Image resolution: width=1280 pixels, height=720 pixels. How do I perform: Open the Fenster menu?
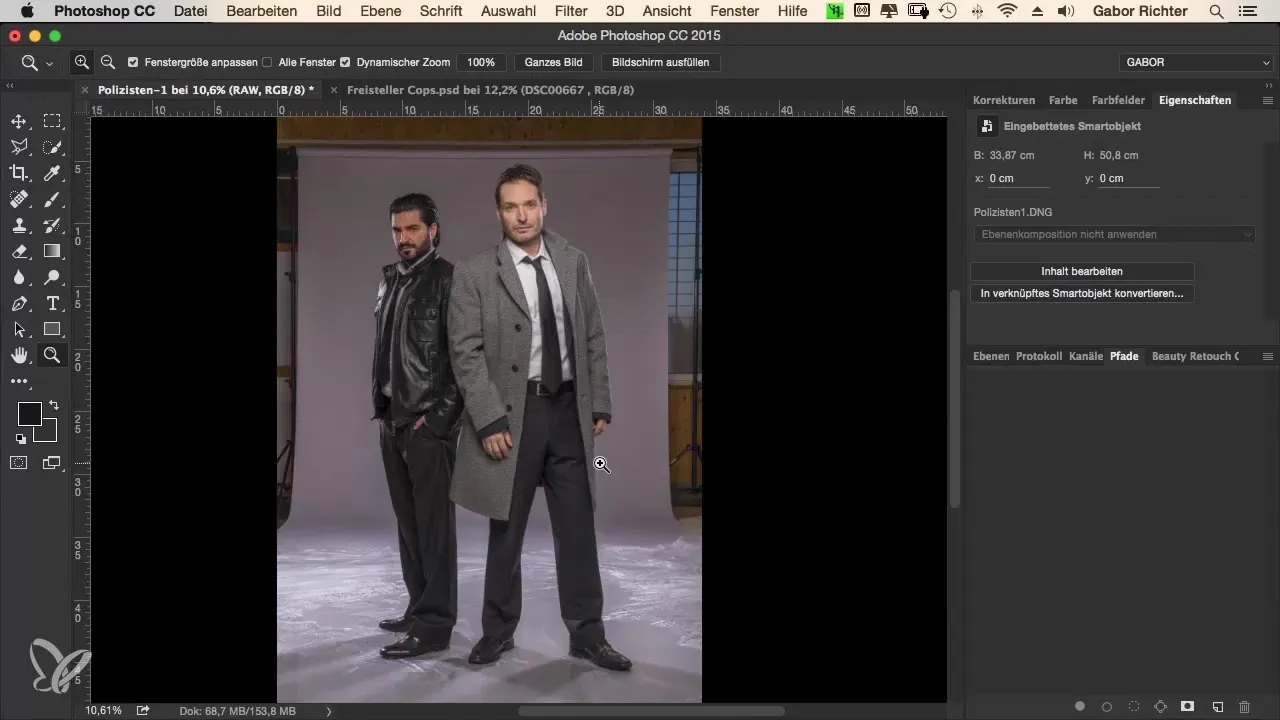tap(734, 11)
